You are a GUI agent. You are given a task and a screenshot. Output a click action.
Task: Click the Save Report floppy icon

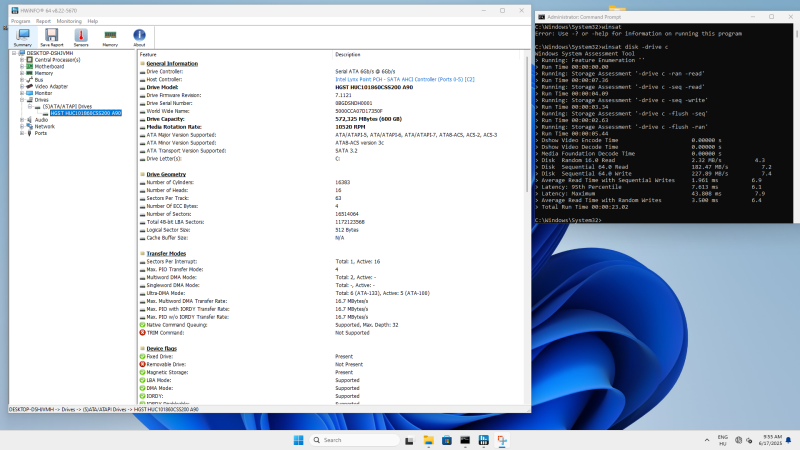[x=52, y=37]
